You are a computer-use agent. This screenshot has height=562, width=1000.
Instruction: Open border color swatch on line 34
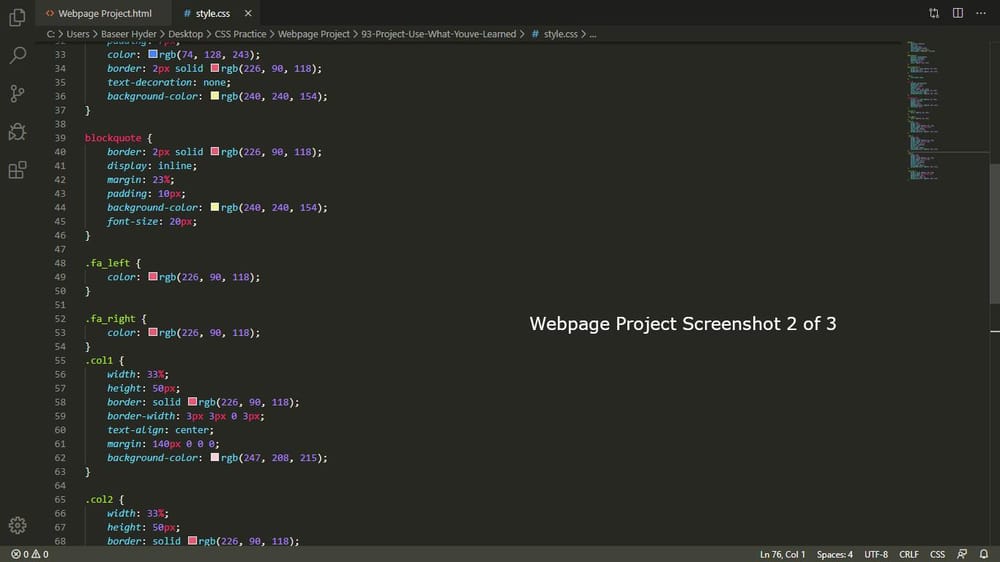coord(215,68)
